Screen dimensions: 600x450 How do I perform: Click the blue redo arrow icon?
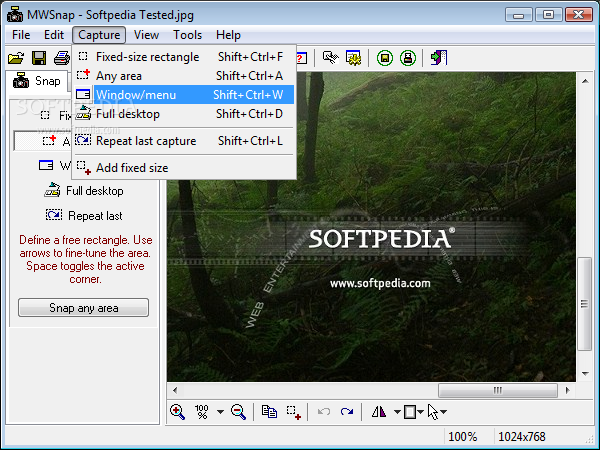tap(347, 412)
